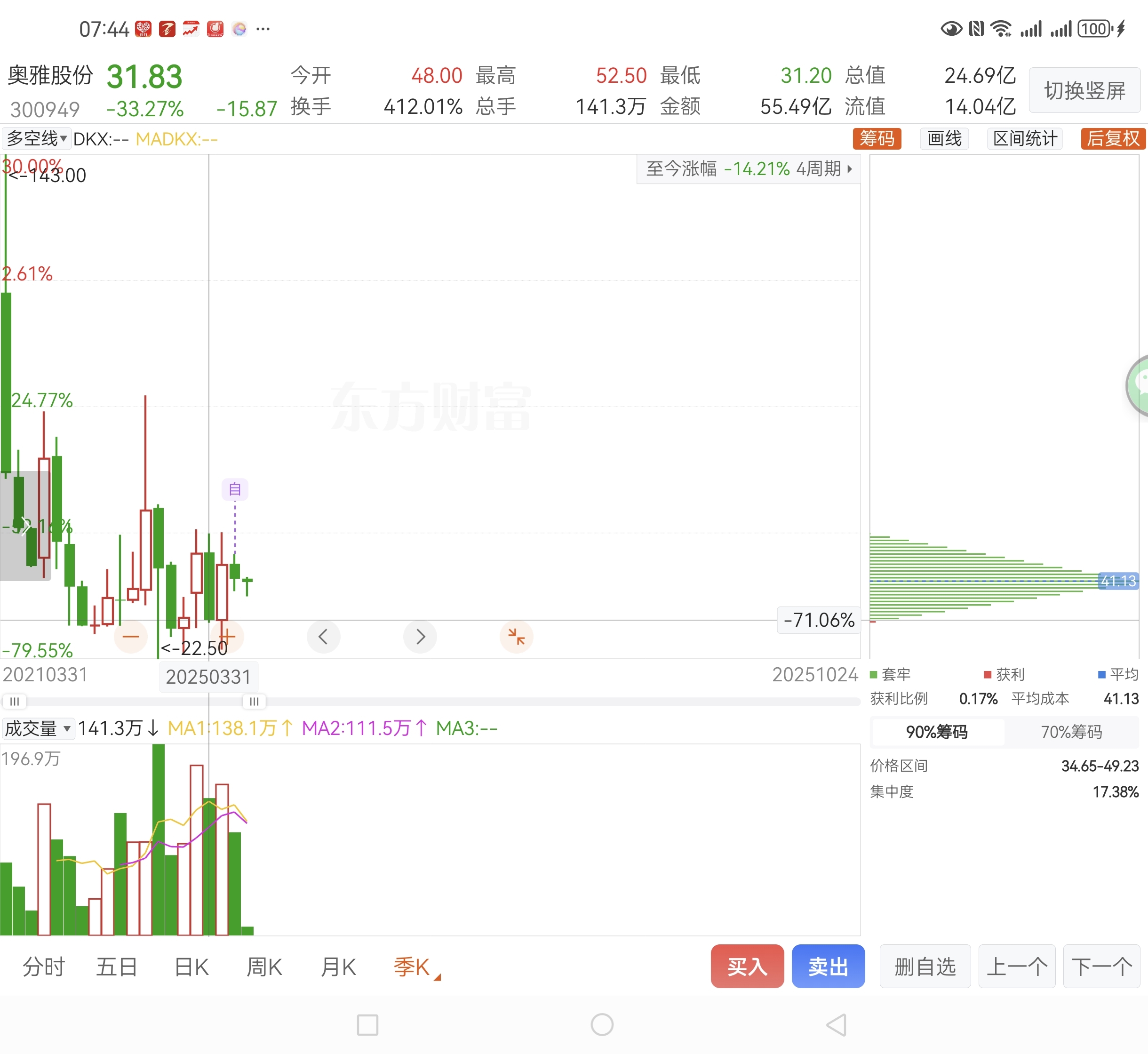This screenshot has height=1054, width=1148.
Task: Click the 20250331 date label
Action: tap(208, 677)
